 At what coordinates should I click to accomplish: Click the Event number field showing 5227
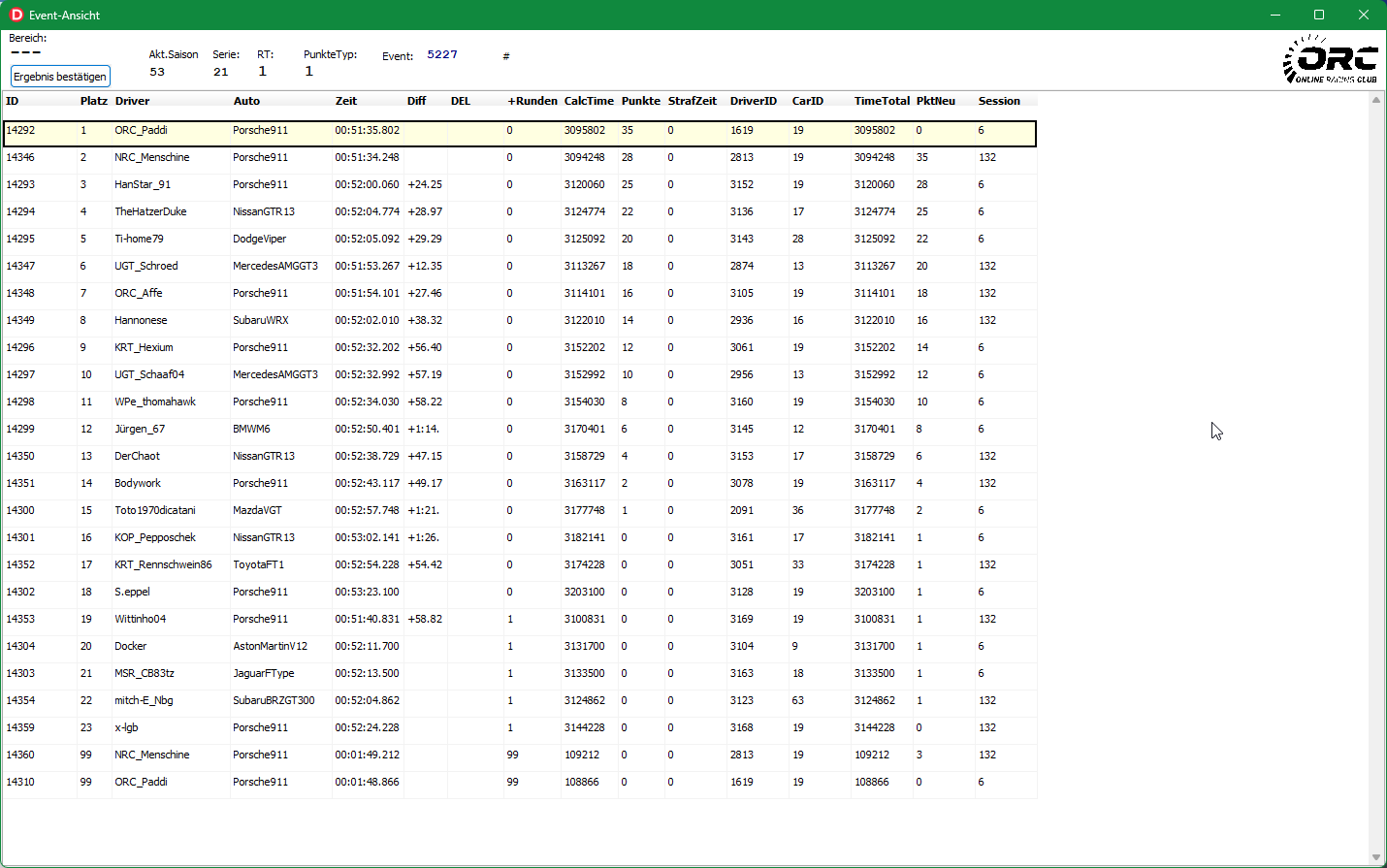442,55
